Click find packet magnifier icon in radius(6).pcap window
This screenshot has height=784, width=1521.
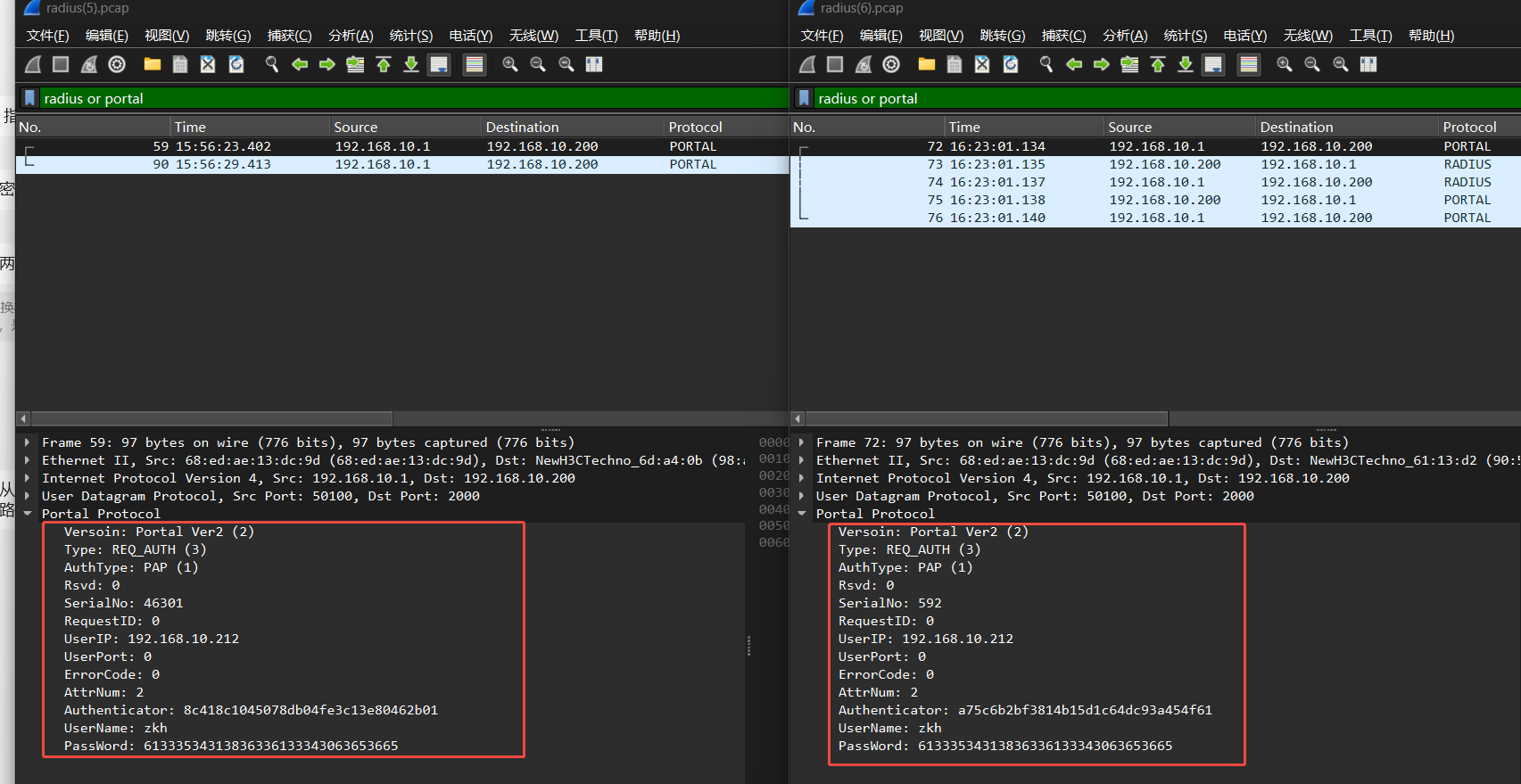(1046, 64)
